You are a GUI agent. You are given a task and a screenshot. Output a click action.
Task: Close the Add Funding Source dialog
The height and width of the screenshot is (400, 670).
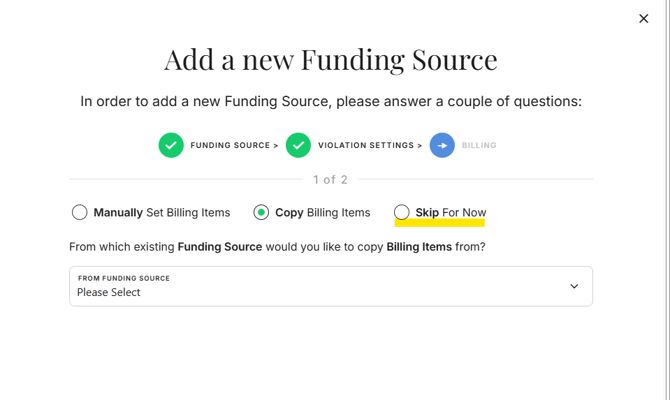click(643, 18)
